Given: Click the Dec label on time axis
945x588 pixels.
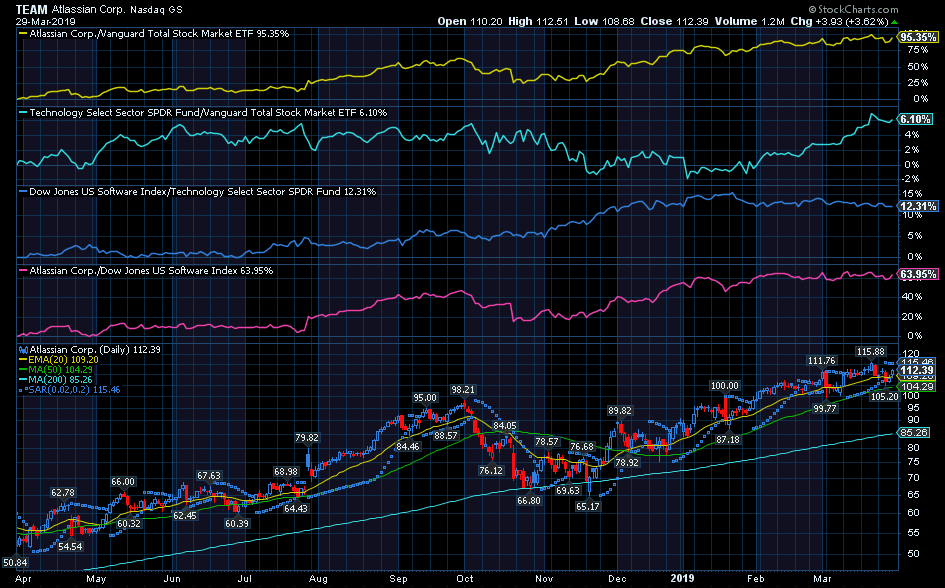Looking at the screenshot, I should tap(618, 579).
